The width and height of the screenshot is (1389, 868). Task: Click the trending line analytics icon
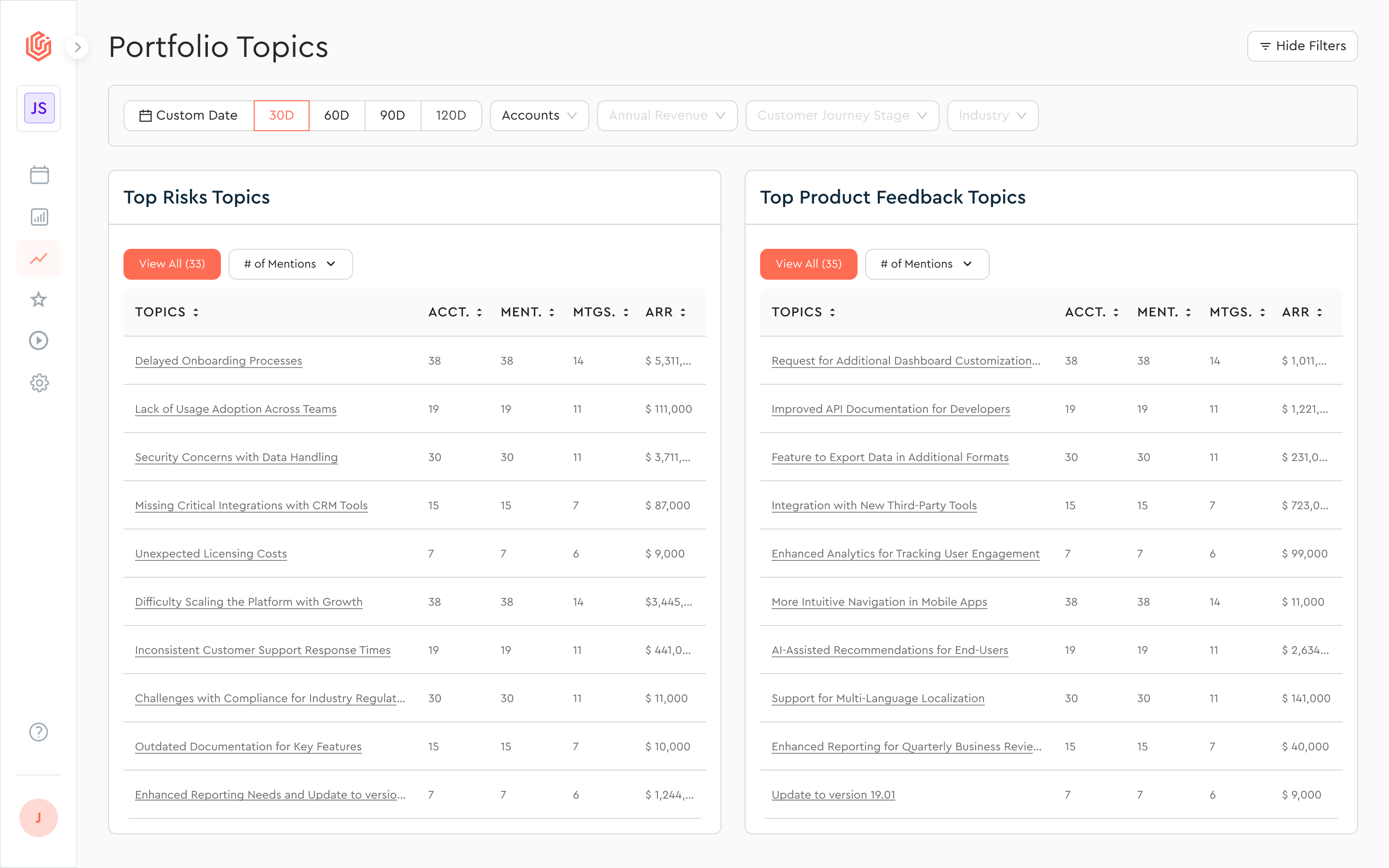click(39, 258)
